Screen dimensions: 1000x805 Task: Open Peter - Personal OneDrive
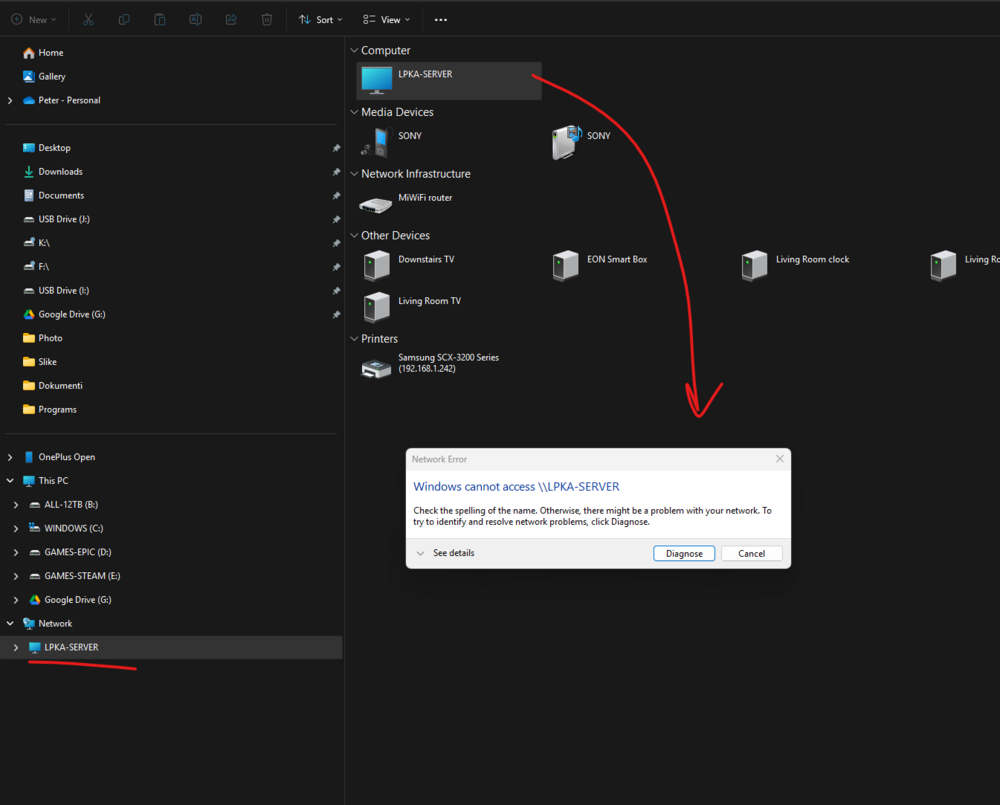(61, 100)
